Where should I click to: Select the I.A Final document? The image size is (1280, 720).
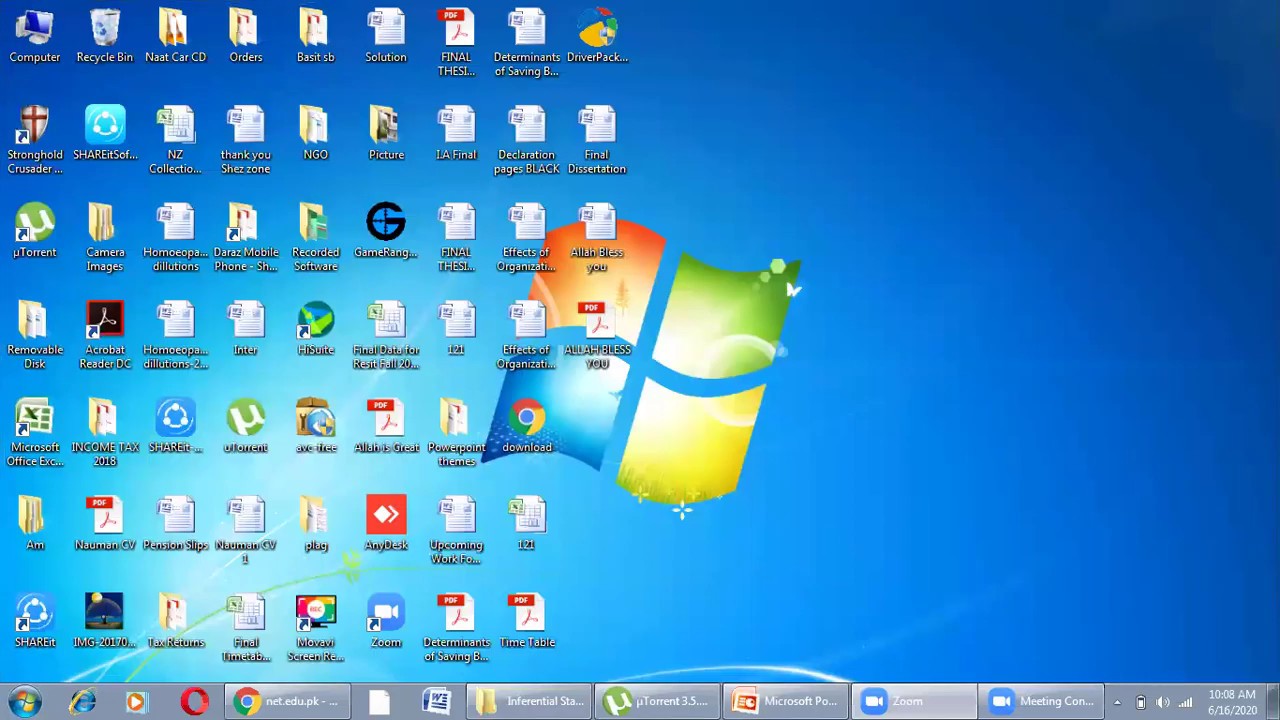click(456, 134)
